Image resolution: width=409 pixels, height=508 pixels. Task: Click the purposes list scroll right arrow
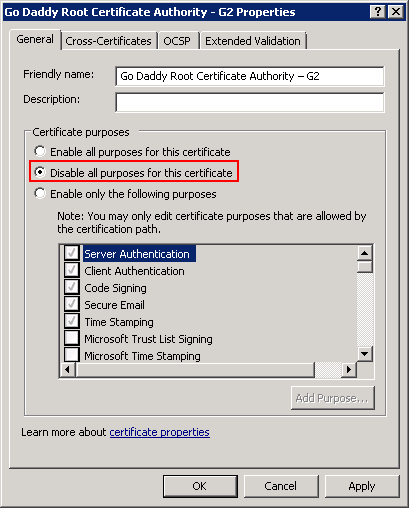pyautogui.click(x=349, y=370)
